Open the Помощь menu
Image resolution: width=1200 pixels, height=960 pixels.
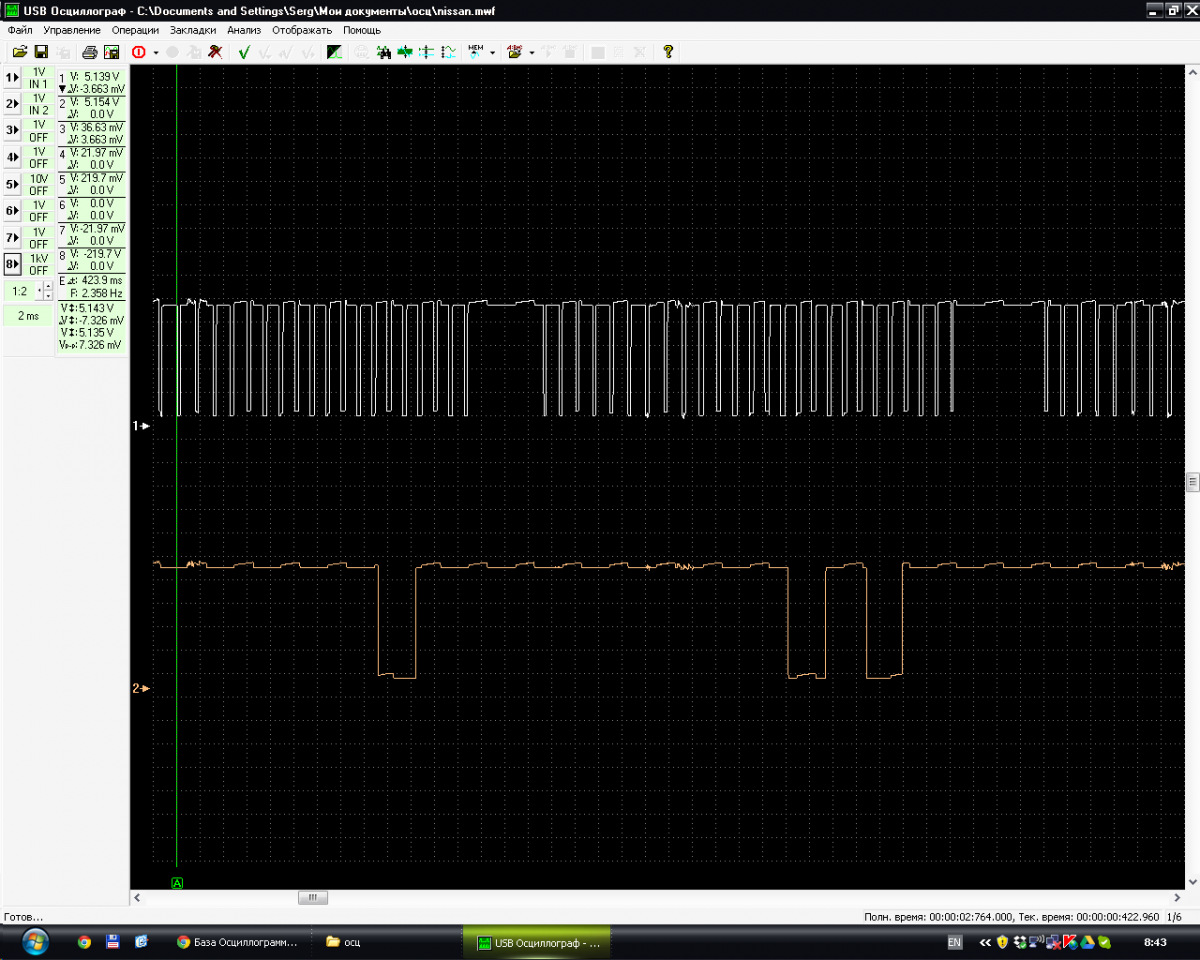coord(362,30)
